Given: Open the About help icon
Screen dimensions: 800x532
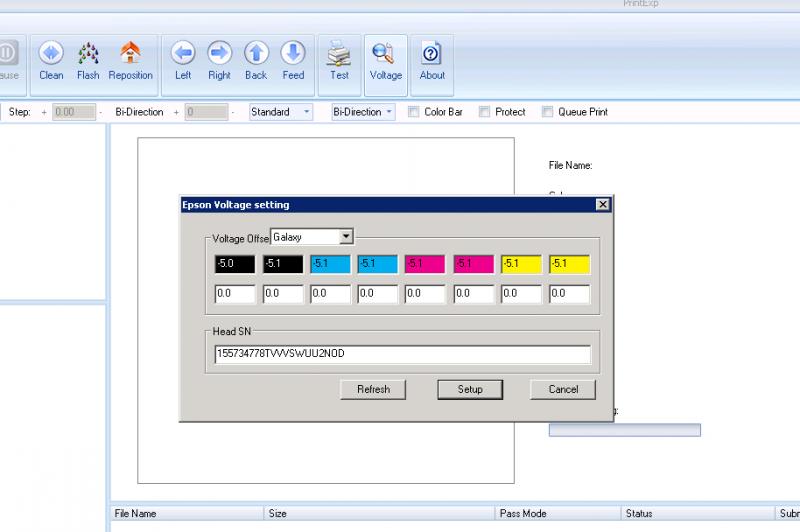Looking at the screenshot, I should (432, 53).
